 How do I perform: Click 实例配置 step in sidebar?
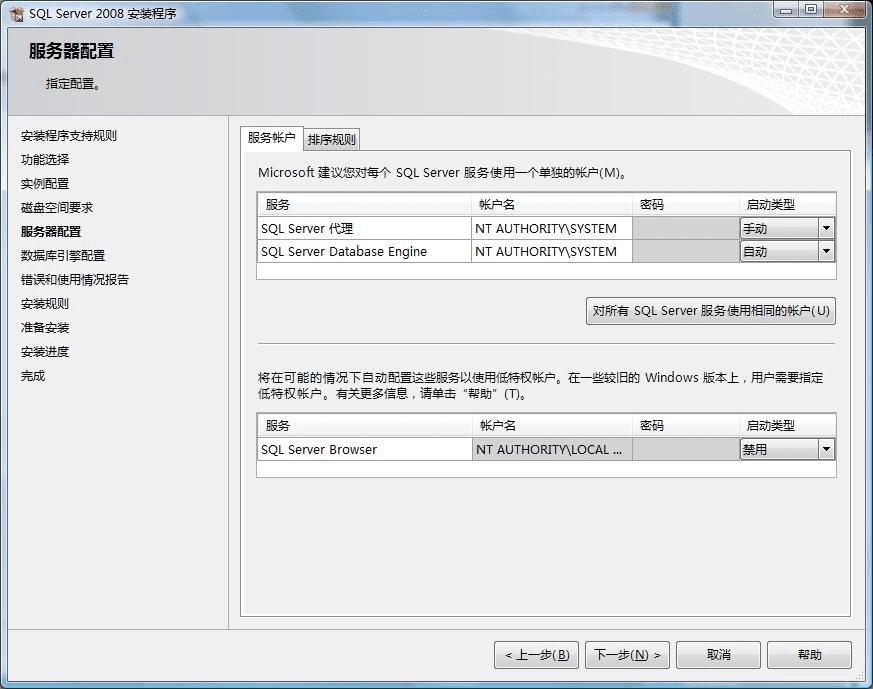(45, 184)
